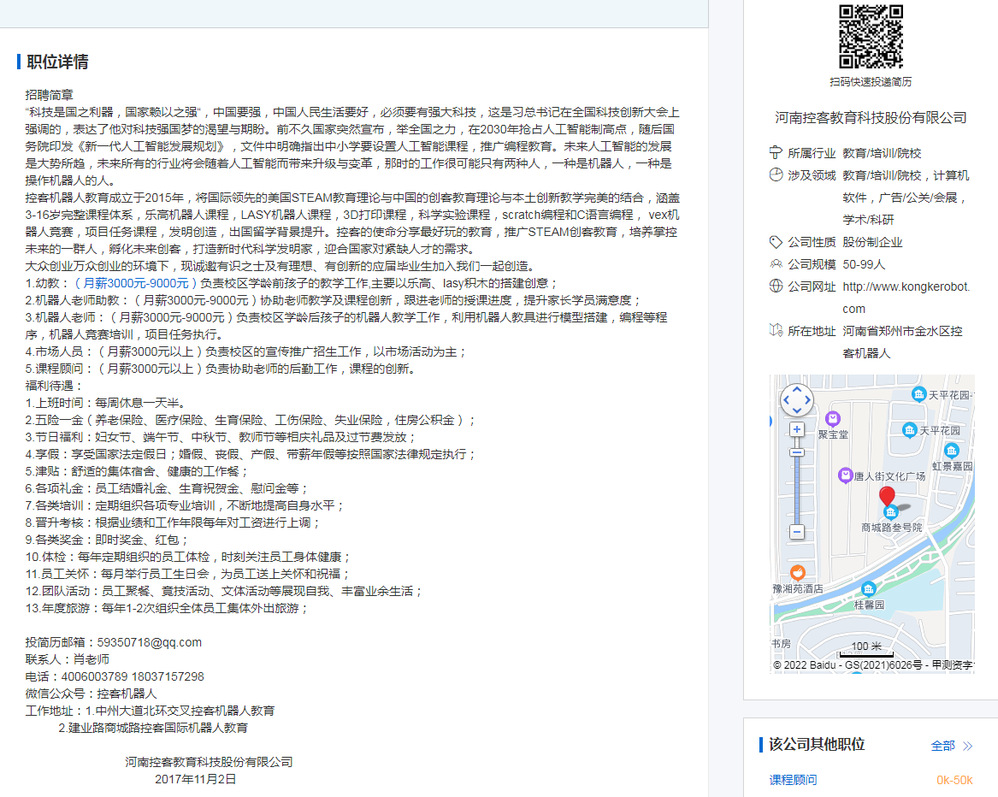998x797 pixels.
Task: Click the red location pin on the map
Action: pyautogui.click(x=887, y=497)
